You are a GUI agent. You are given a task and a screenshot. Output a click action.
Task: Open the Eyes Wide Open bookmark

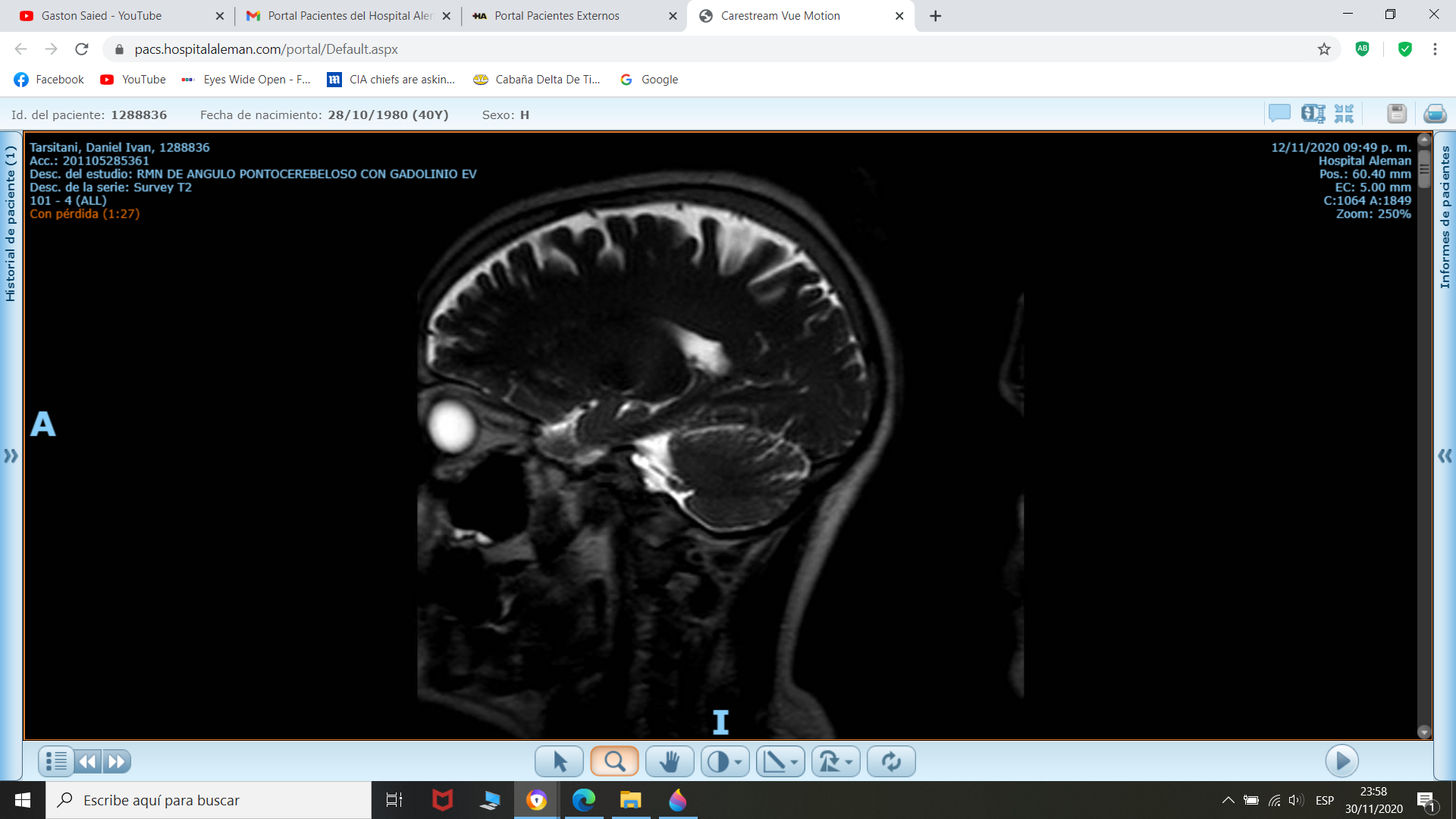click(x=246, y=80)
